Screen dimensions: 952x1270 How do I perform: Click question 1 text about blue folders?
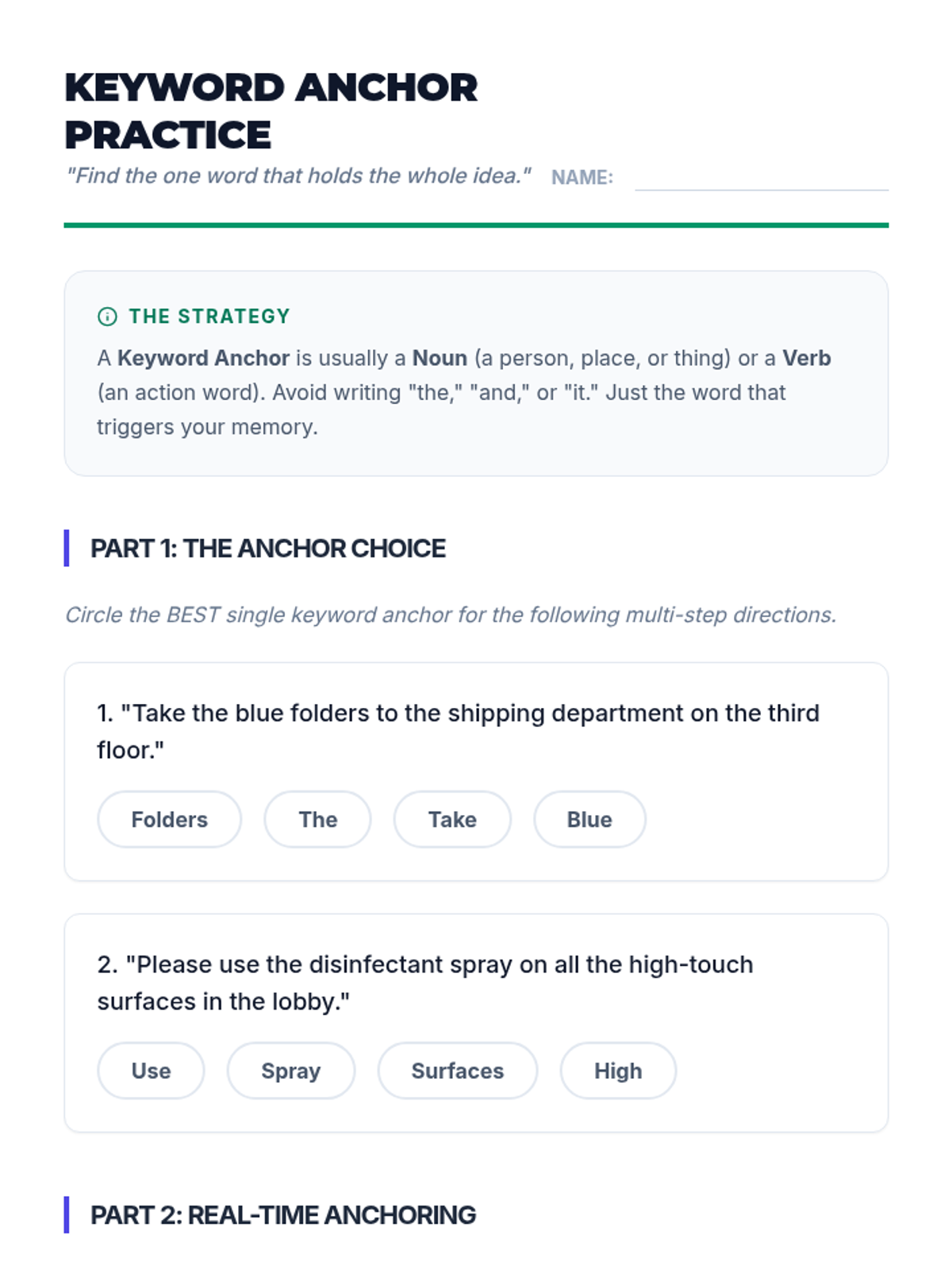(458, 731)
